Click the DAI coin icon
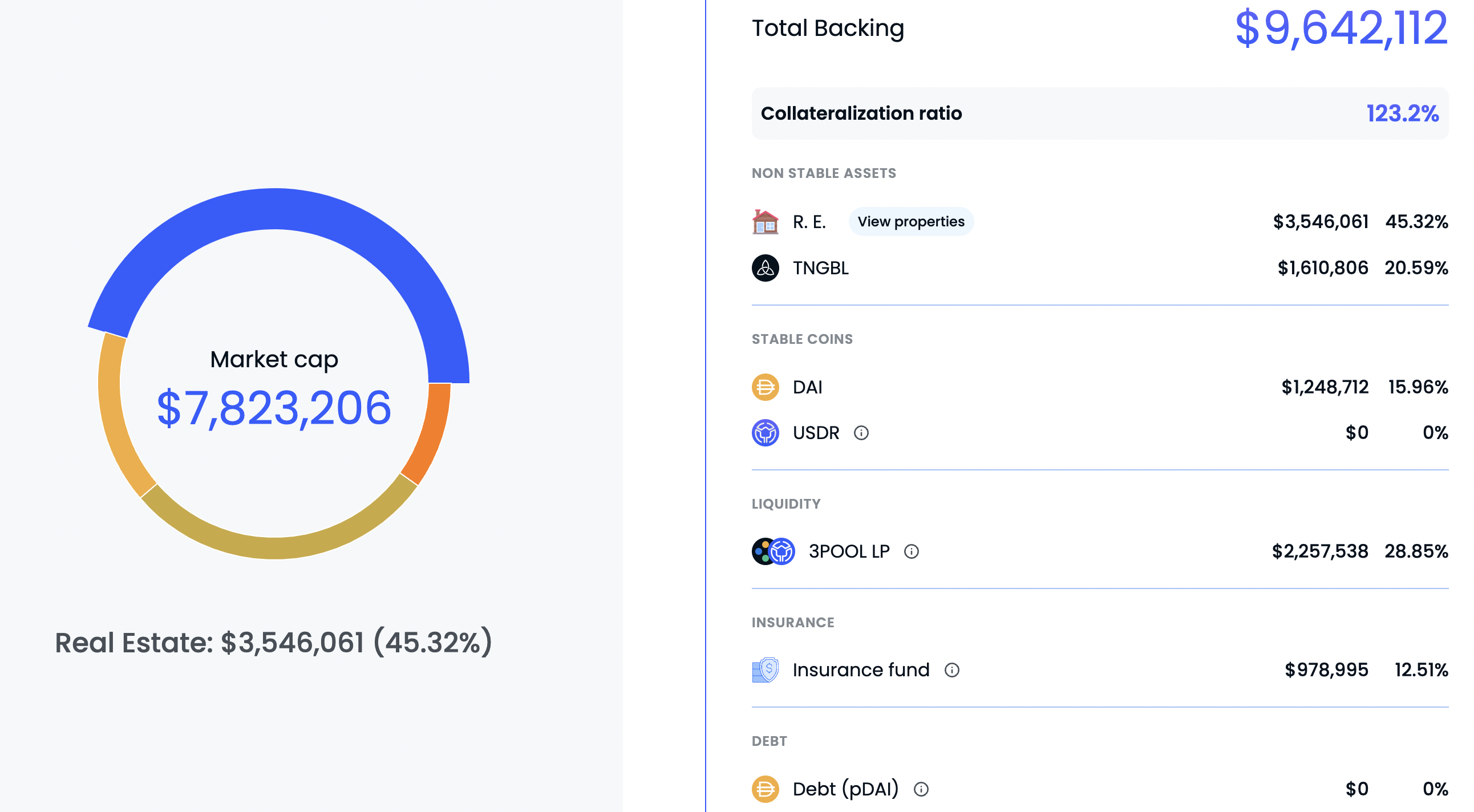Screen dimensions: 1474x812 click(765, 387)
